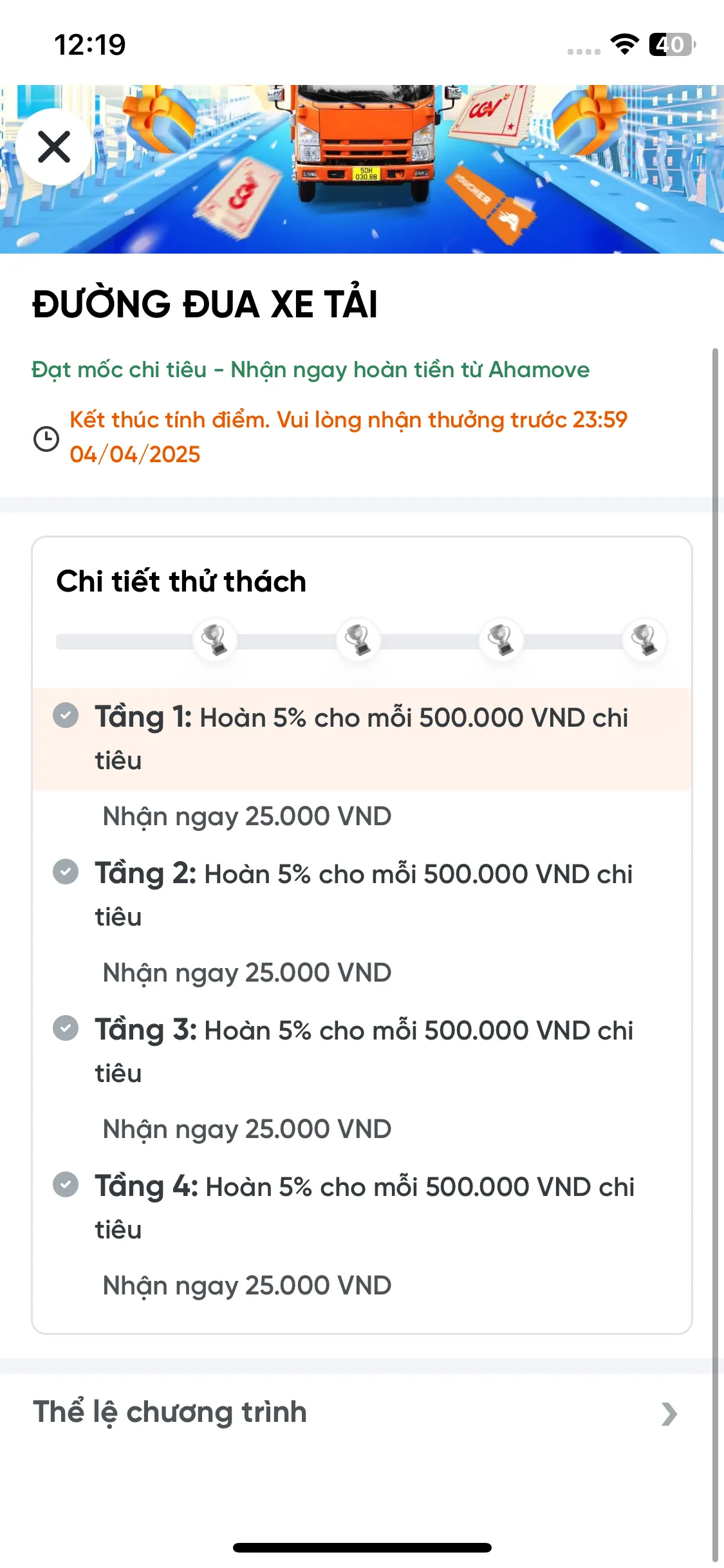Click the vertical scrollbar on right edge

[x=715, y=953]
